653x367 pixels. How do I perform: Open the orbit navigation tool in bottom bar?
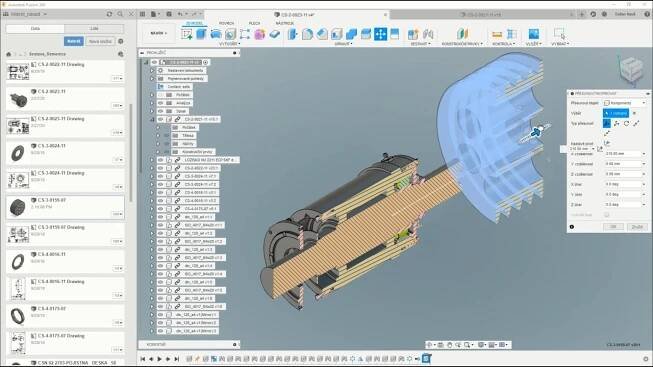pyautogui.click(x=430, y=345)
